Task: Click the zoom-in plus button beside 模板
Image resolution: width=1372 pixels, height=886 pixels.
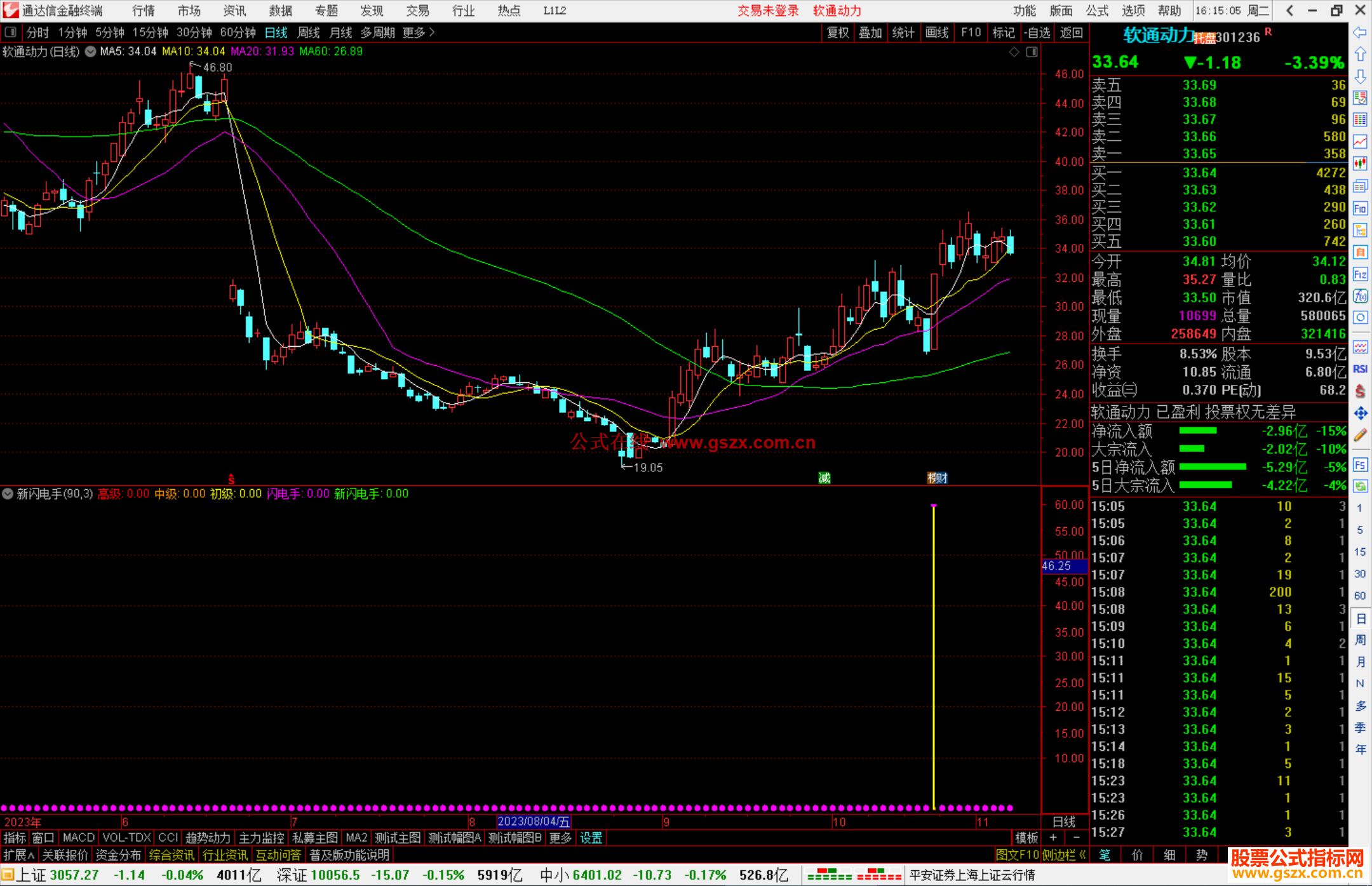Action: coord(1053,838)
